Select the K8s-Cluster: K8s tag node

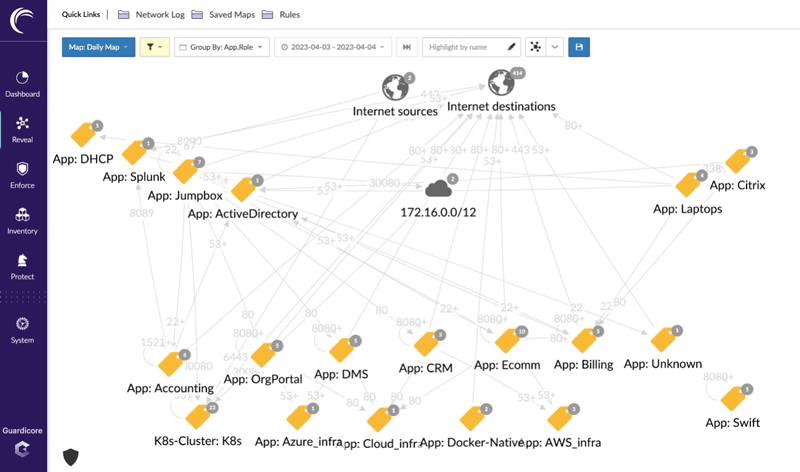198,417
